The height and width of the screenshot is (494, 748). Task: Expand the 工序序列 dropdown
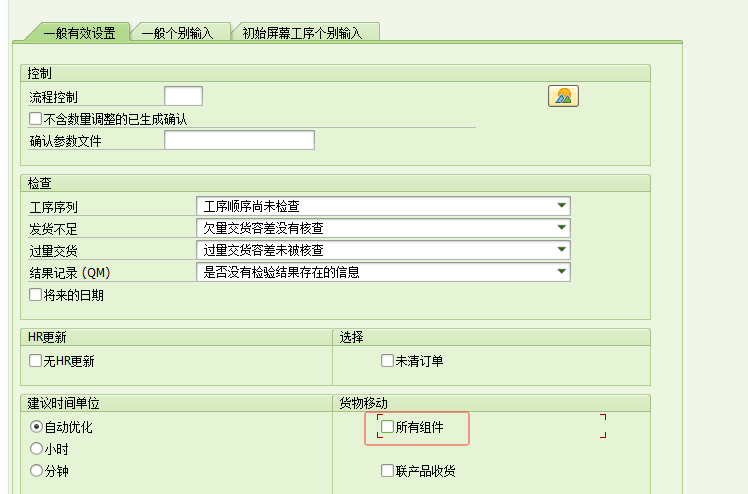(562, 206)
